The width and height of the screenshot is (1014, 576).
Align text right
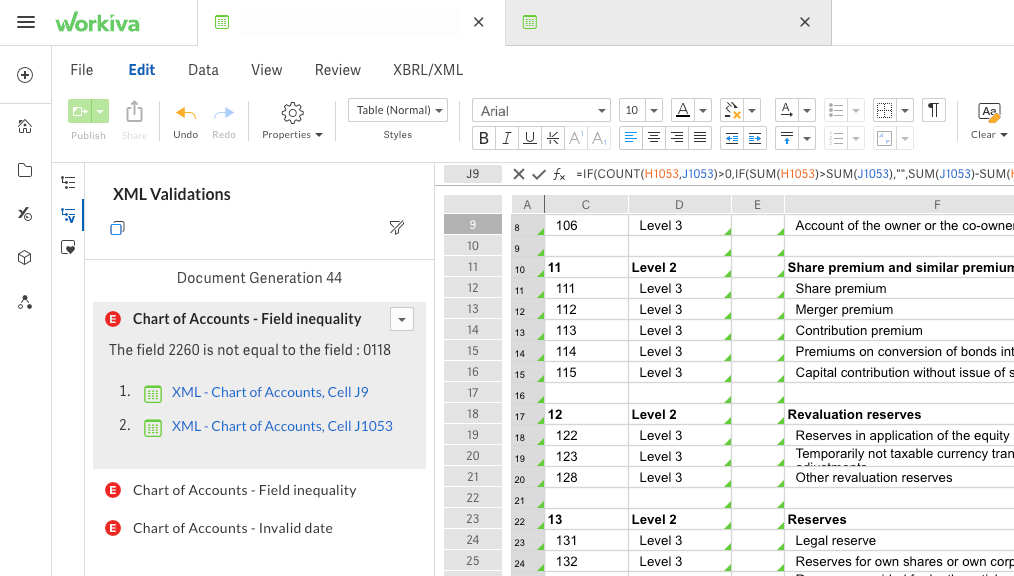click(676, 138)
